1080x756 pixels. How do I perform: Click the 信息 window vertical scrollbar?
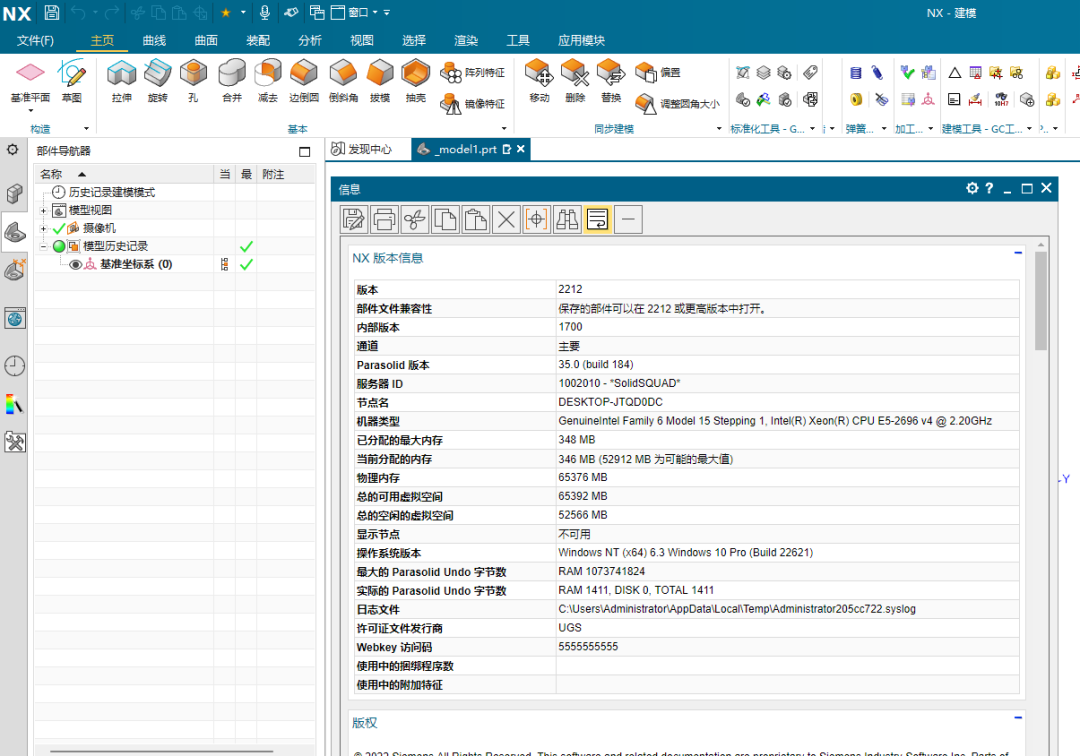[x=1041, y=301]
